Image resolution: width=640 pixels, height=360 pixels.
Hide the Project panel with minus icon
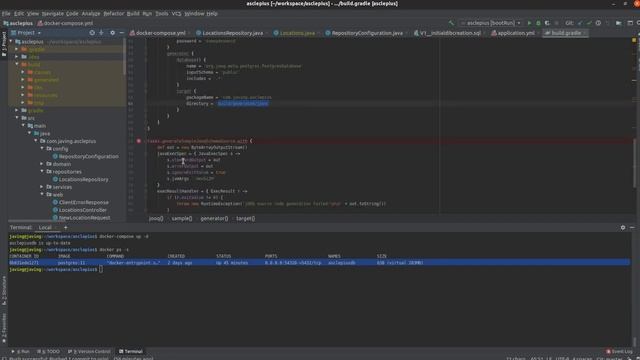[122, 33]
